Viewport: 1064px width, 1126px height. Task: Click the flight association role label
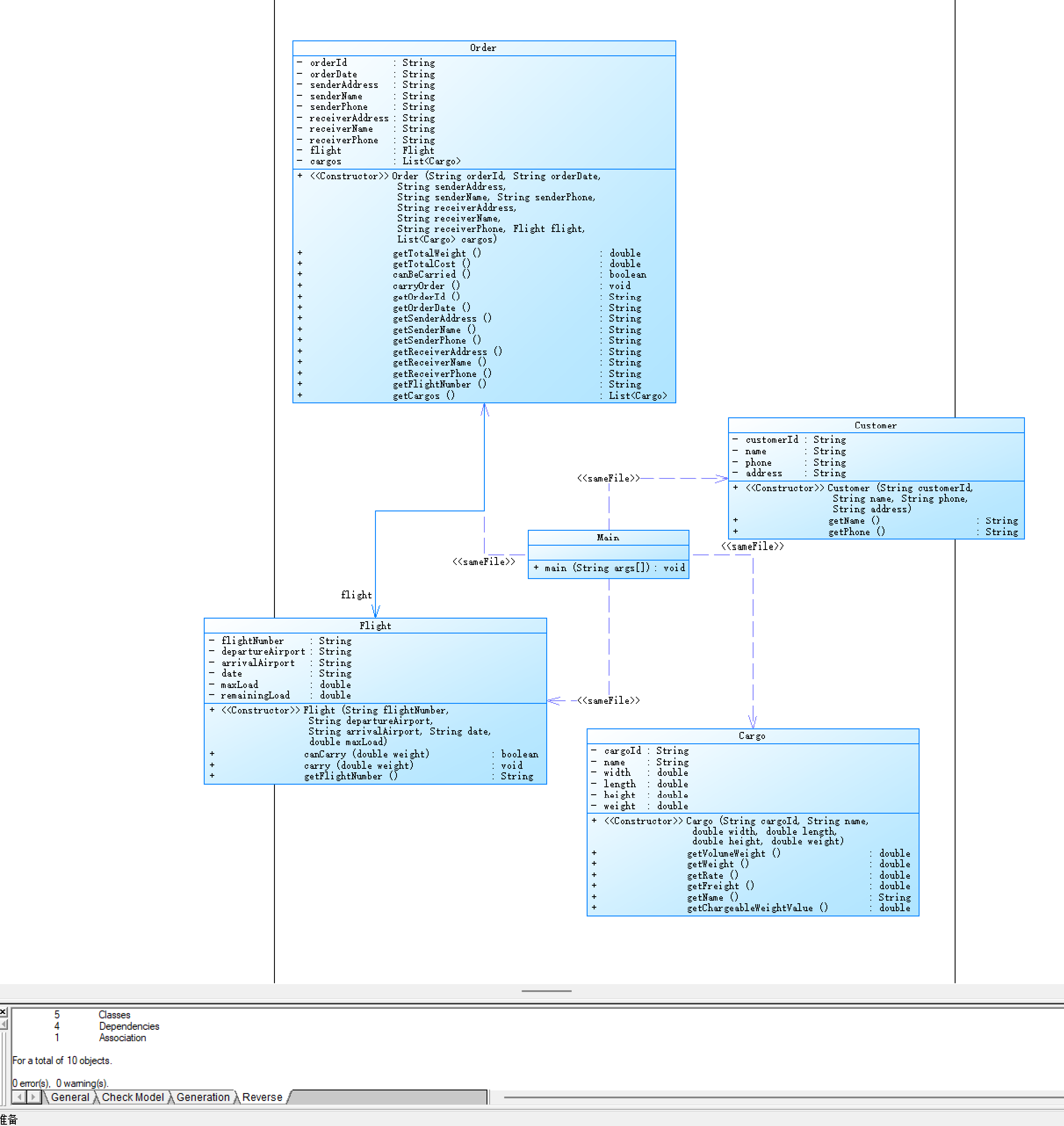coord(356,595)
